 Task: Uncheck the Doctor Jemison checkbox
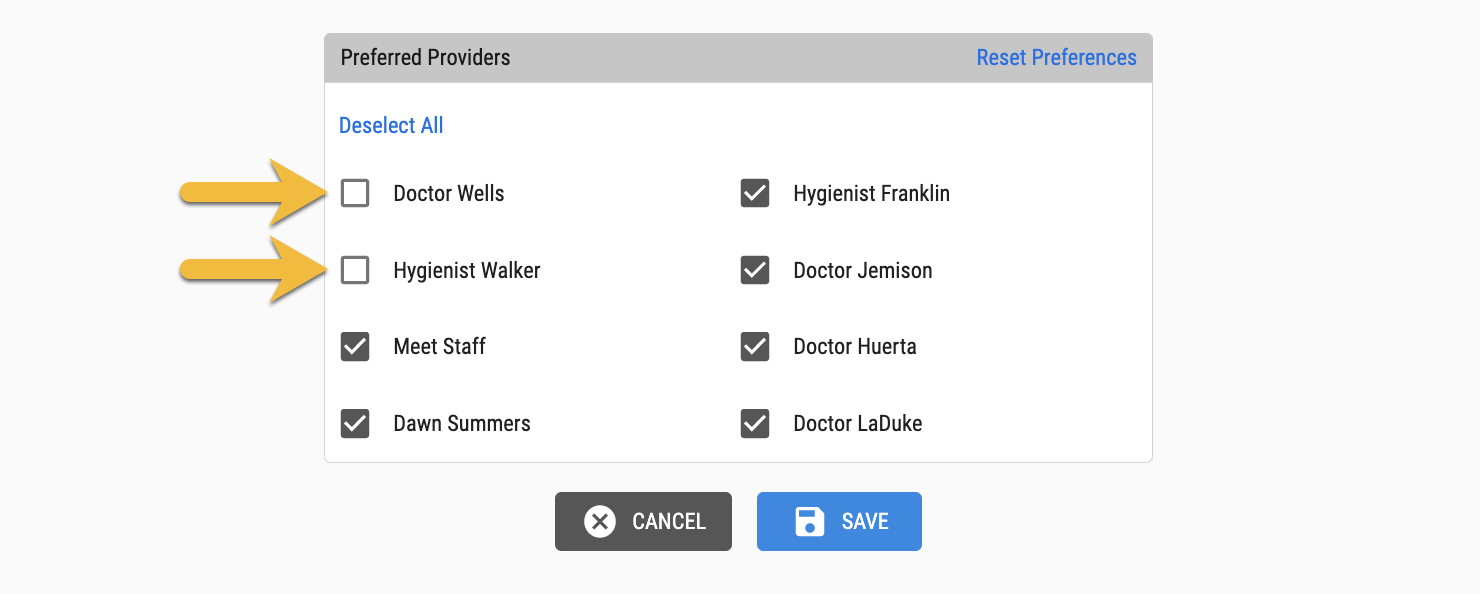pos(755,270)
